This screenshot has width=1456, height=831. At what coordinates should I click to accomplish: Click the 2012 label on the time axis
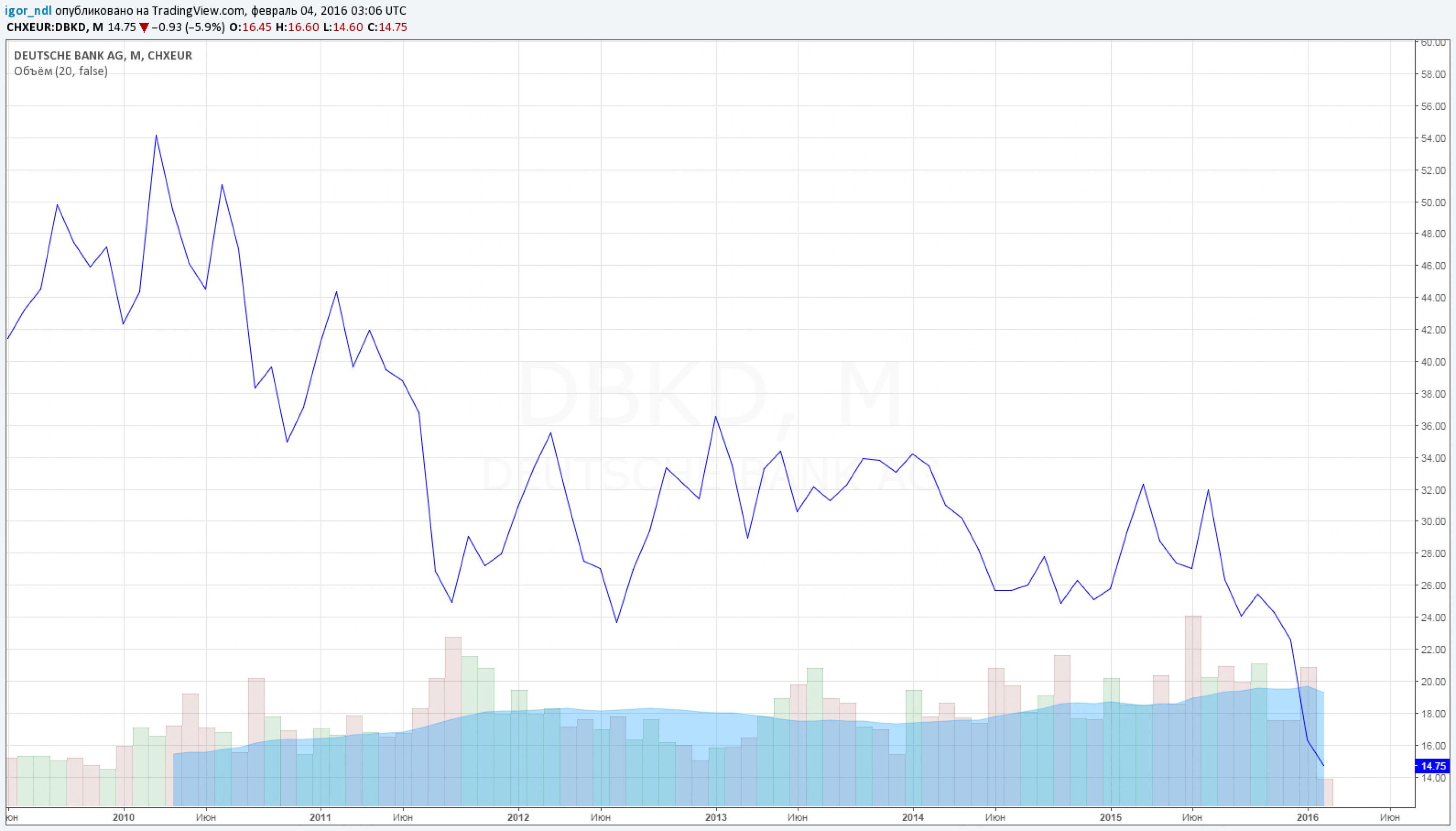click(x=518, y=817)
